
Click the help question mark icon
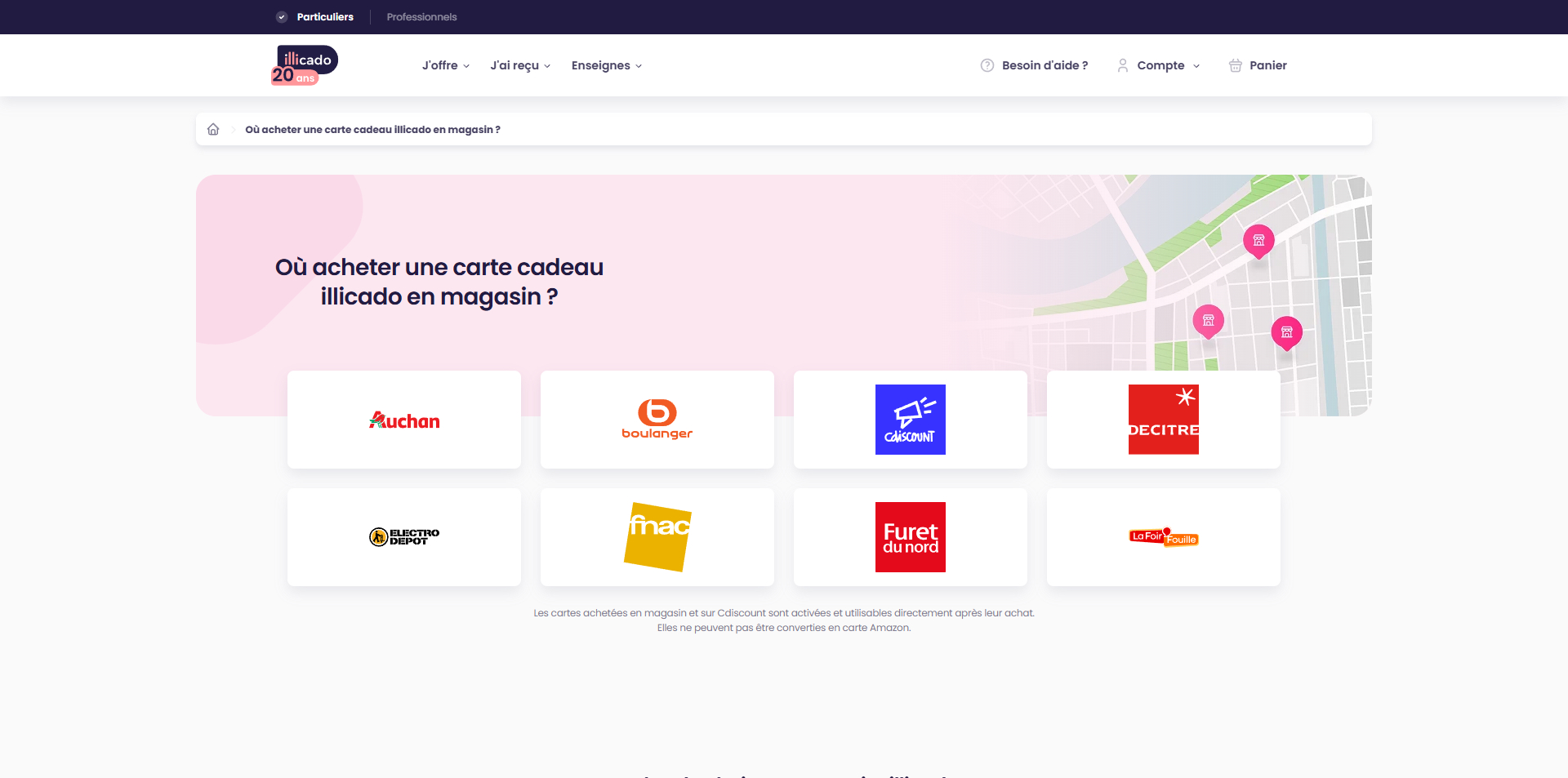point(987,65)
